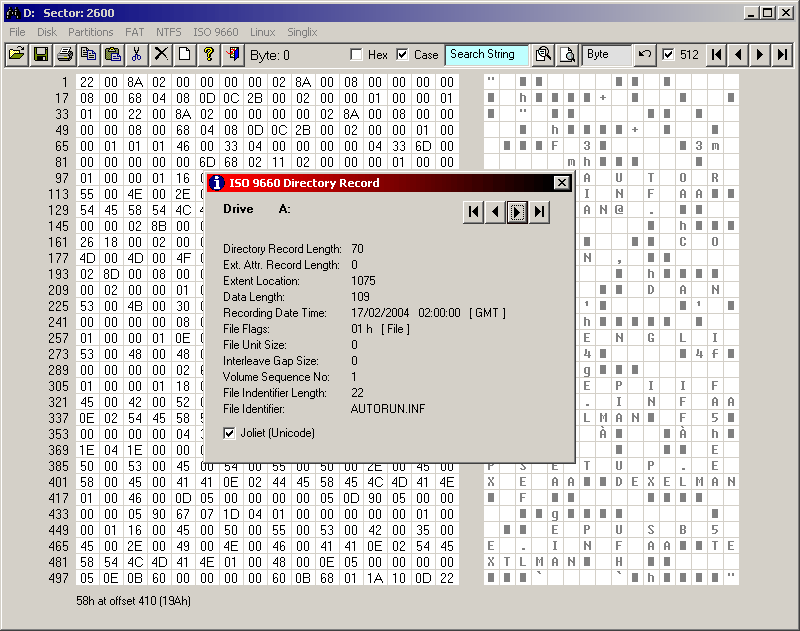The height and width of the screenshot is (631, 800).
Task: Click the Cut scissors icon
Action: pyautogui.click(x=136, y=55)
